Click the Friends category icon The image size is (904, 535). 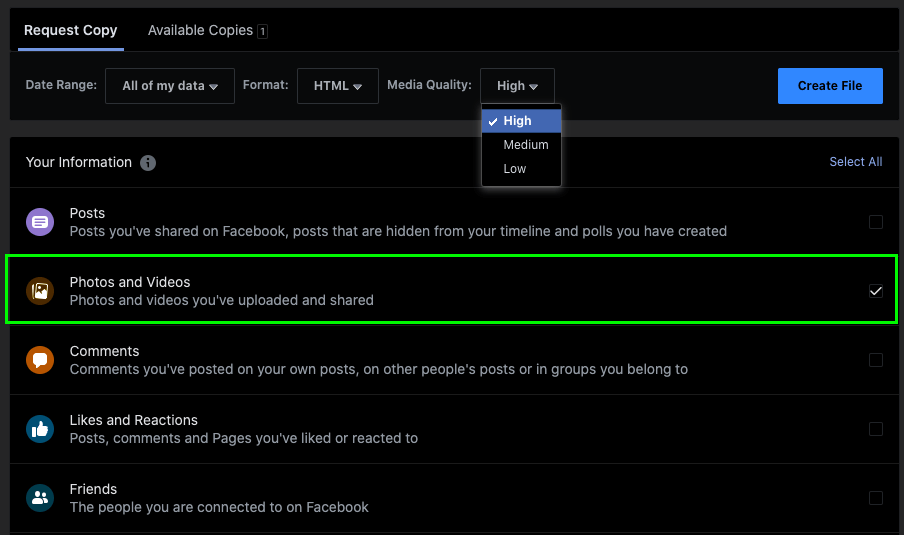40,498
